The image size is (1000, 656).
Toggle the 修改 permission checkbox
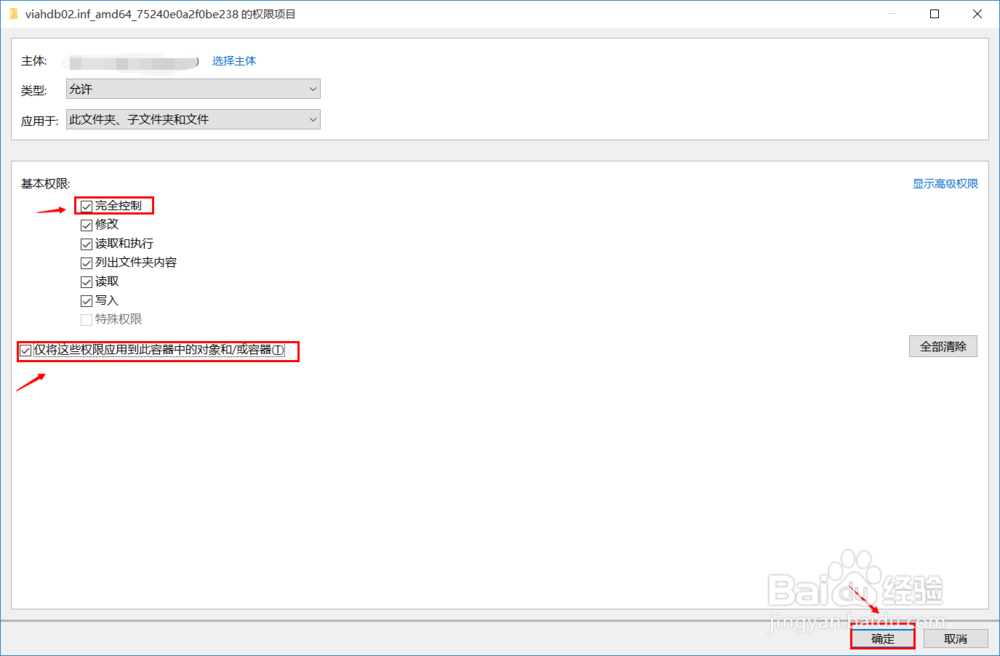[86, 225]
